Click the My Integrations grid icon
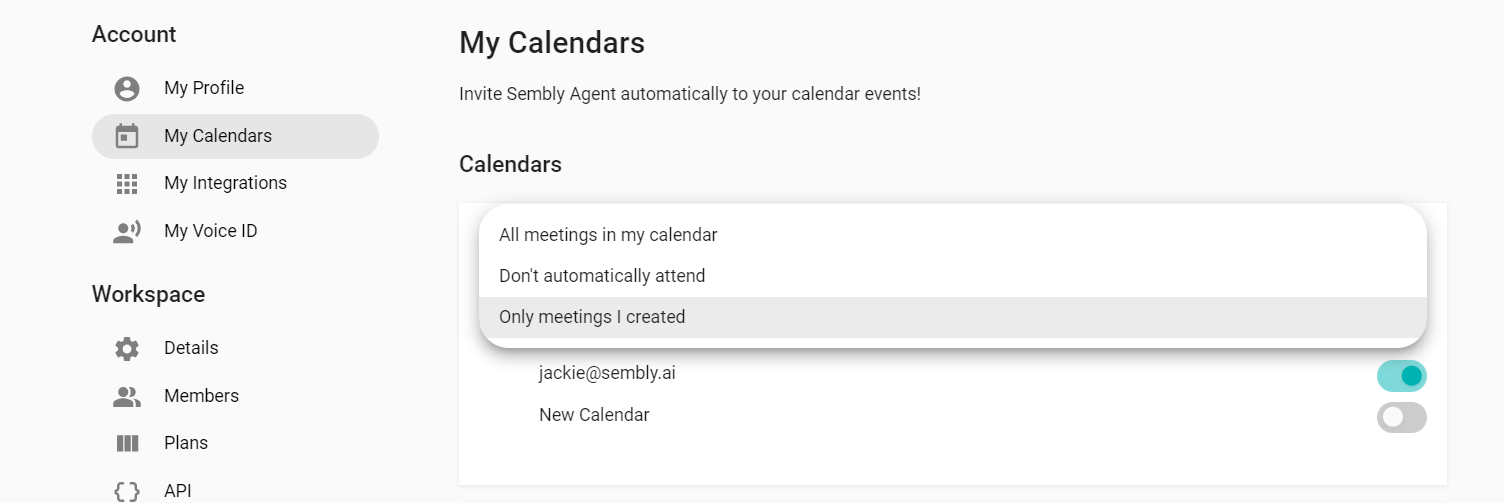The height and width of the screenshot is (503, 1504). click(x=127, y=184)
